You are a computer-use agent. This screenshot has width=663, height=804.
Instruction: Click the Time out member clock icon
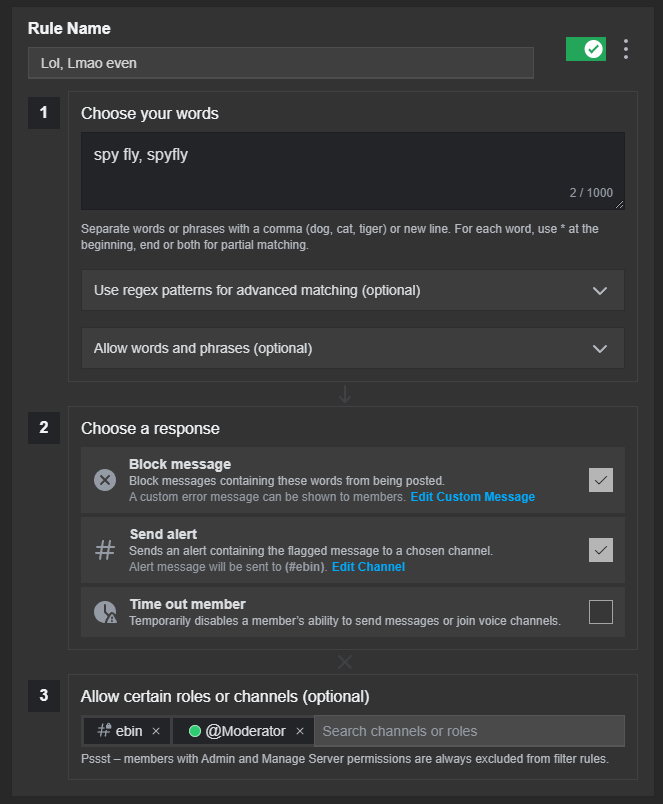[x=105, y=612]
